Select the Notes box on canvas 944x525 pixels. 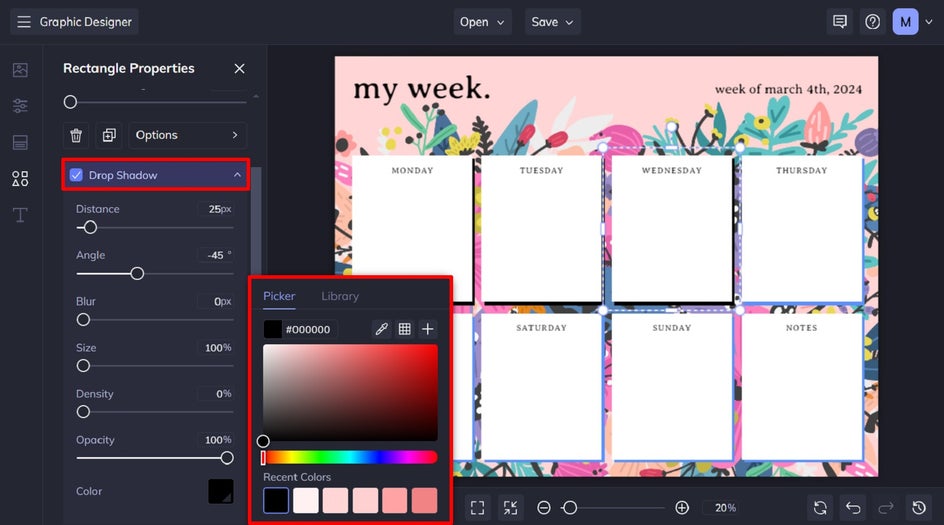(801, 387)
